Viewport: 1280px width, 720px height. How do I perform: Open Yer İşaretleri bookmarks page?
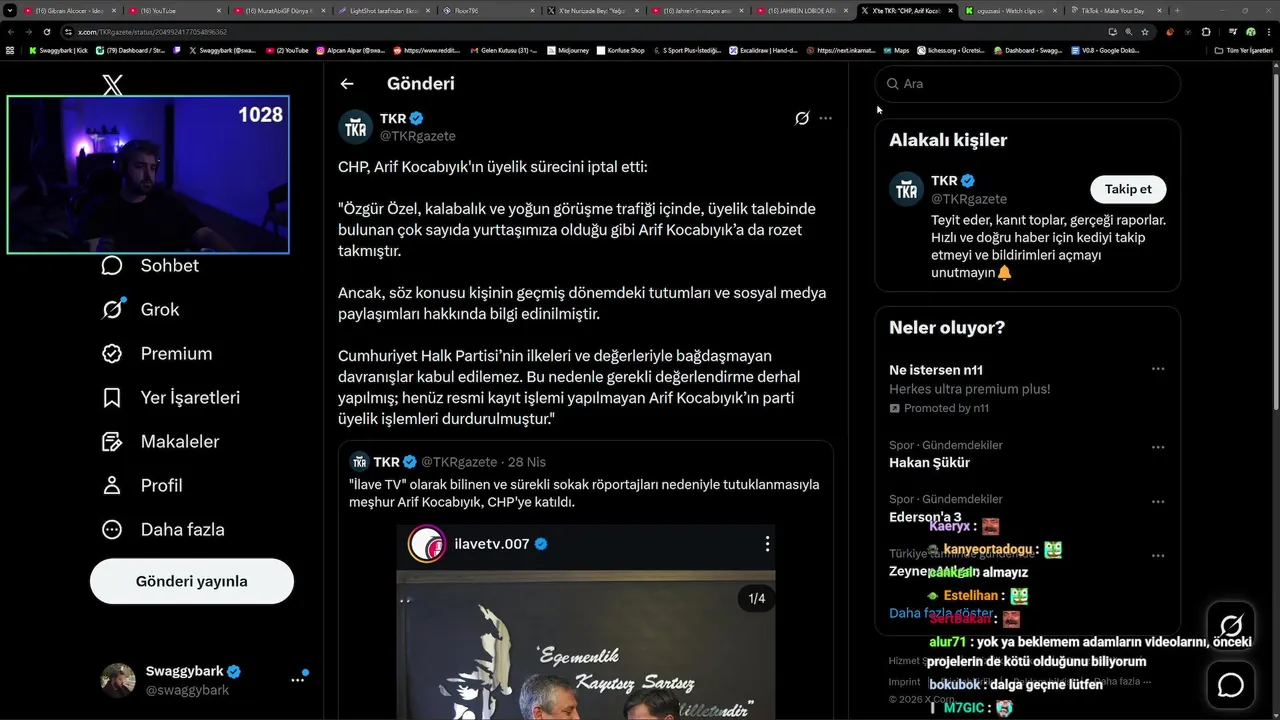(171, 397)
